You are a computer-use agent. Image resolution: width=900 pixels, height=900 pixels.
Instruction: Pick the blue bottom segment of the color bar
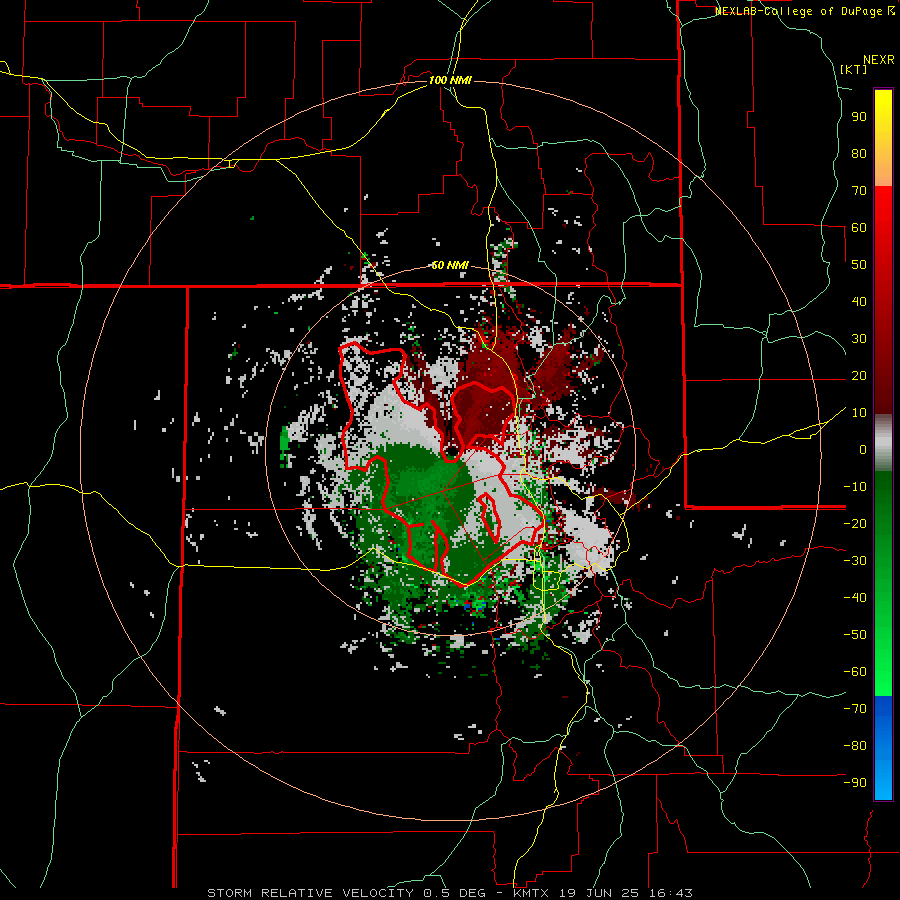pos(883,748)
